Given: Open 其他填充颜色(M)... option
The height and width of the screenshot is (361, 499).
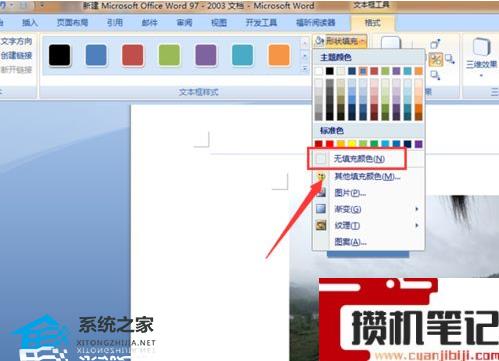Looking at the screenshot, I should pyautogui.click(x=369, y=176).
